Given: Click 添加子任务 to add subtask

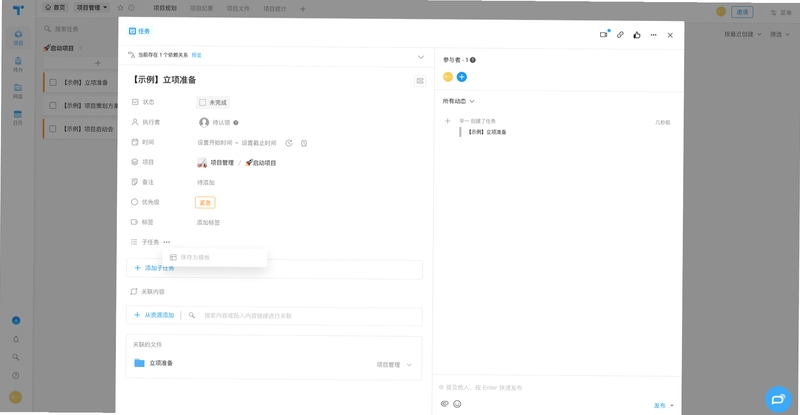Looking at the screenshot, I should pyautogui.click(x=155, y=268).
